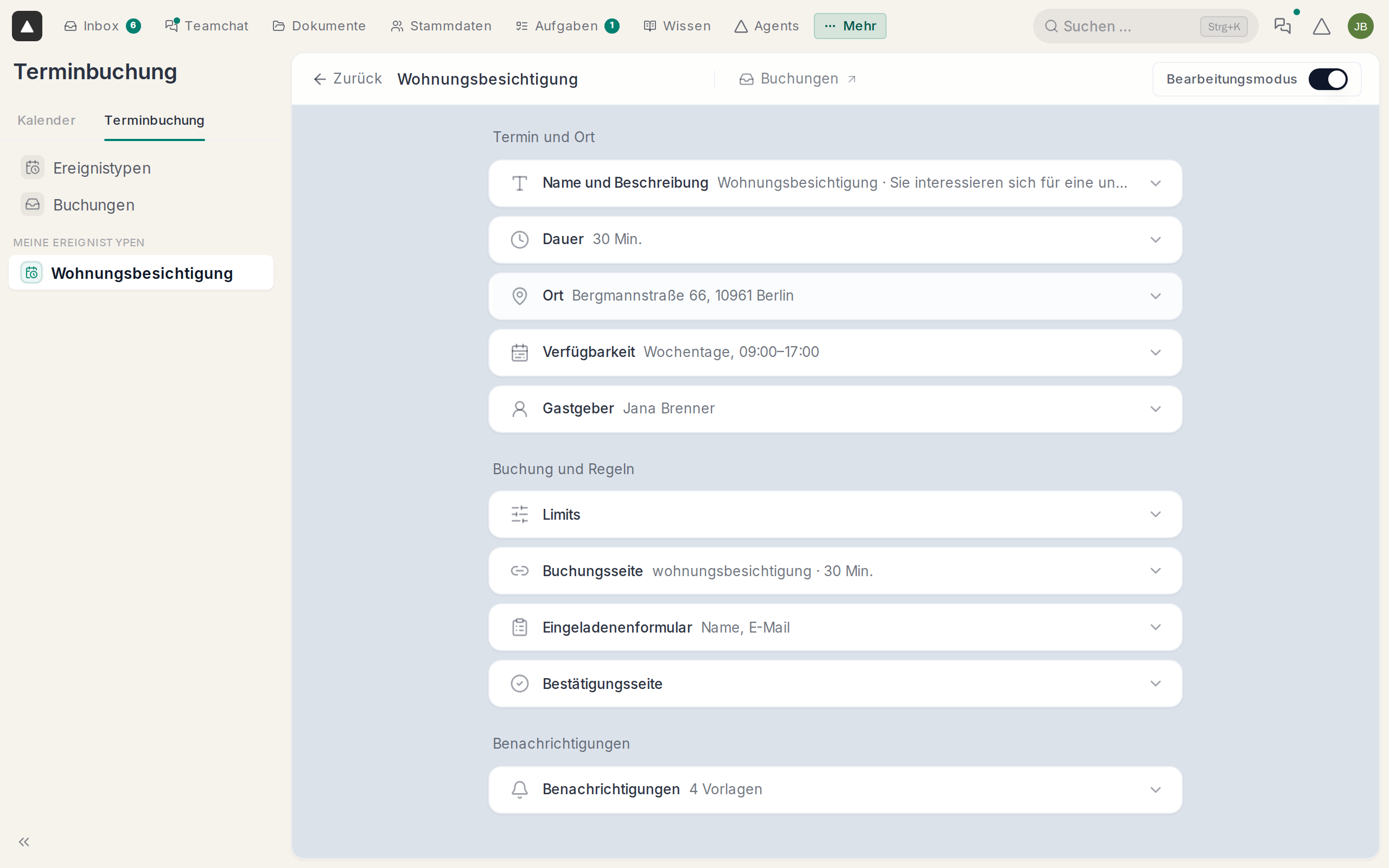Open the JB user avatar
This screenshot has height=868, width=1389.
(x=1360, y=27)
